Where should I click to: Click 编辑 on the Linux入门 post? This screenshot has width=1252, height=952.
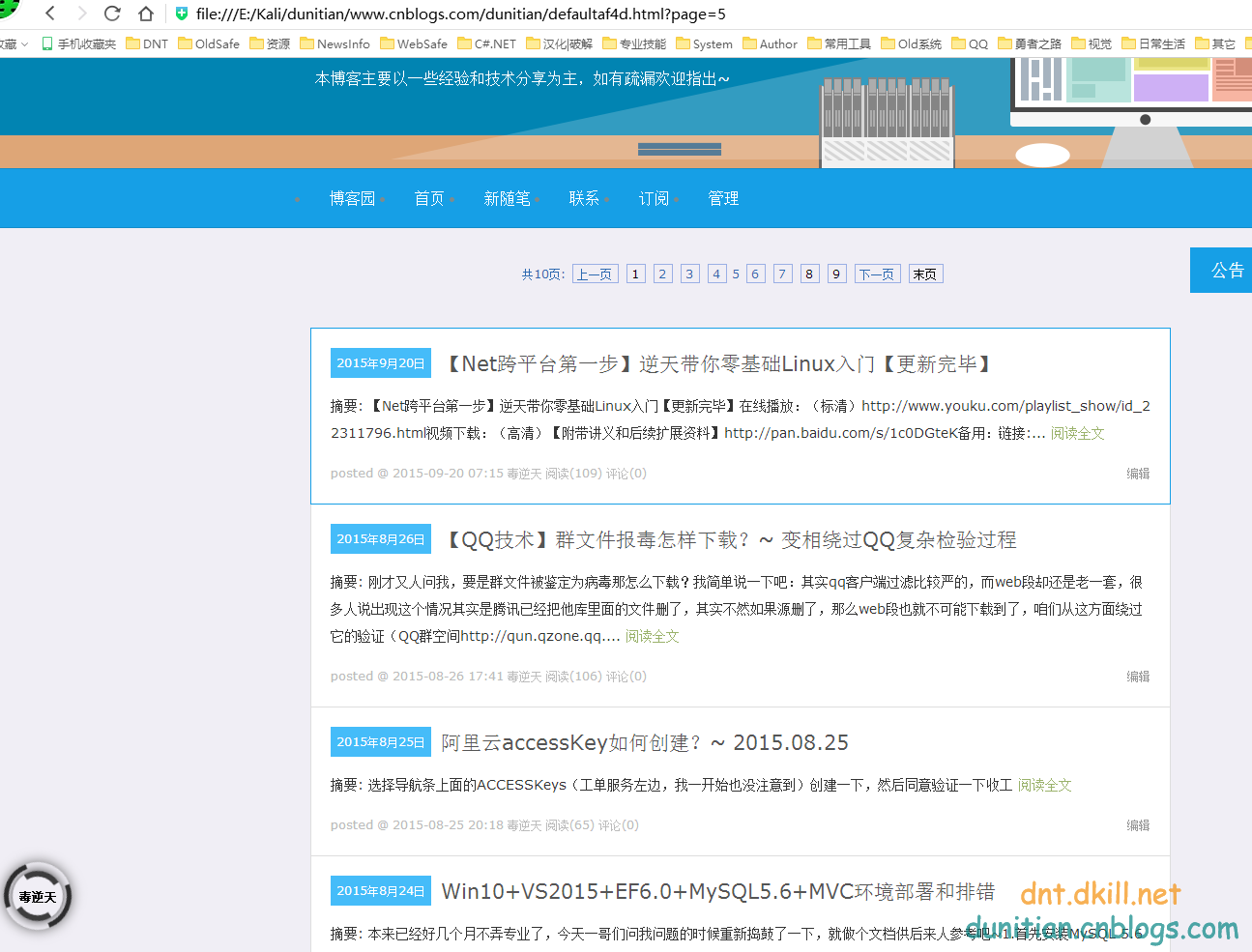pyautogui.click(x=1138, y=474)
